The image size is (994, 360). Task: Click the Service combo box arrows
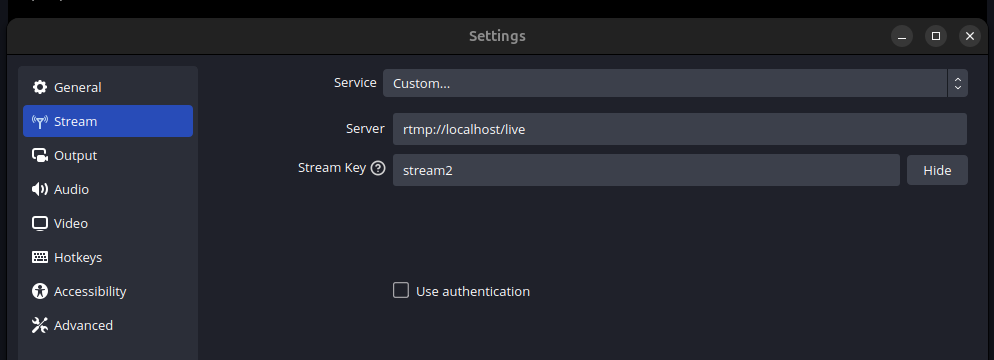(958, 83)
